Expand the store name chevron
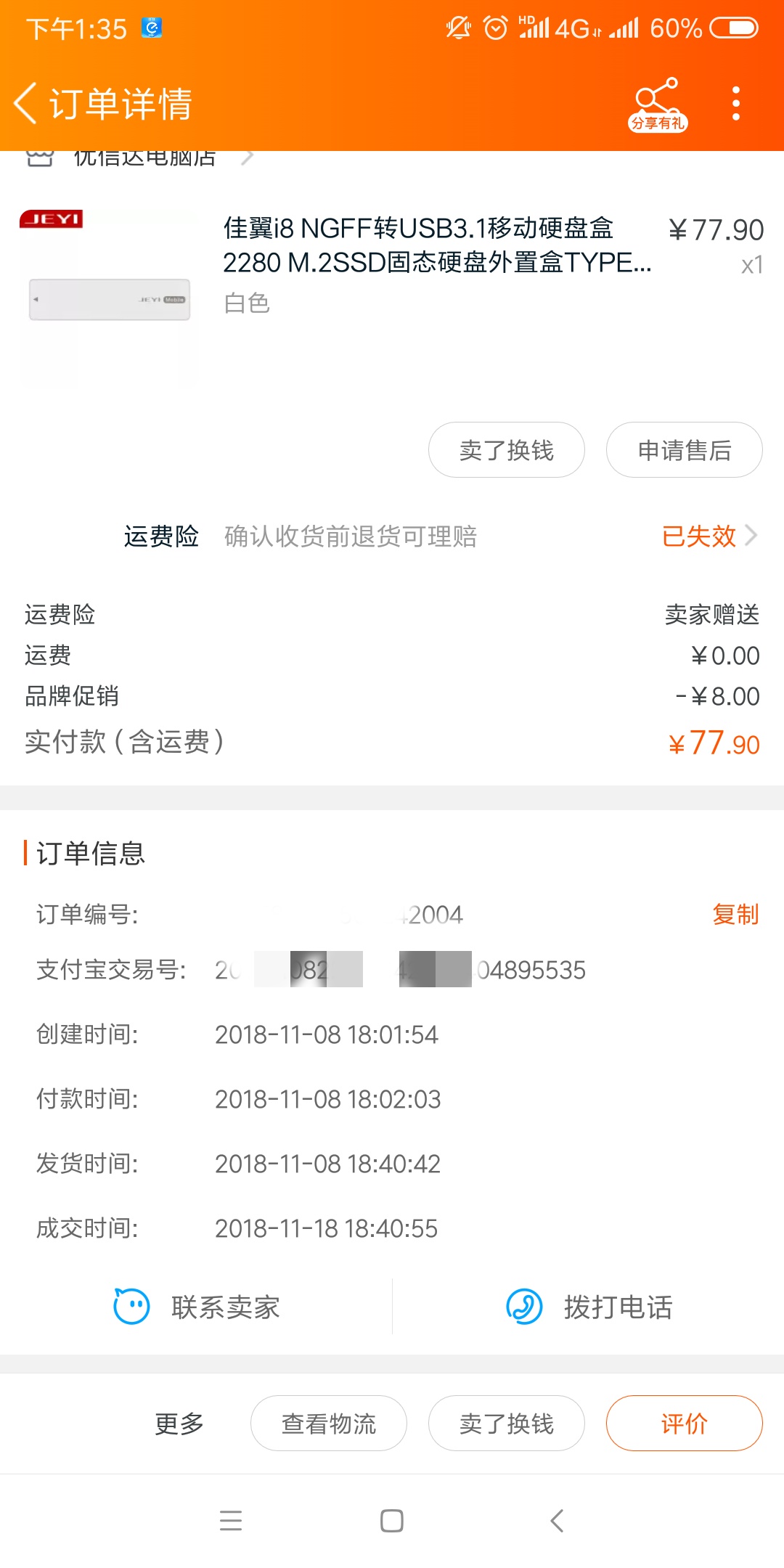 [x=248, y=157]
